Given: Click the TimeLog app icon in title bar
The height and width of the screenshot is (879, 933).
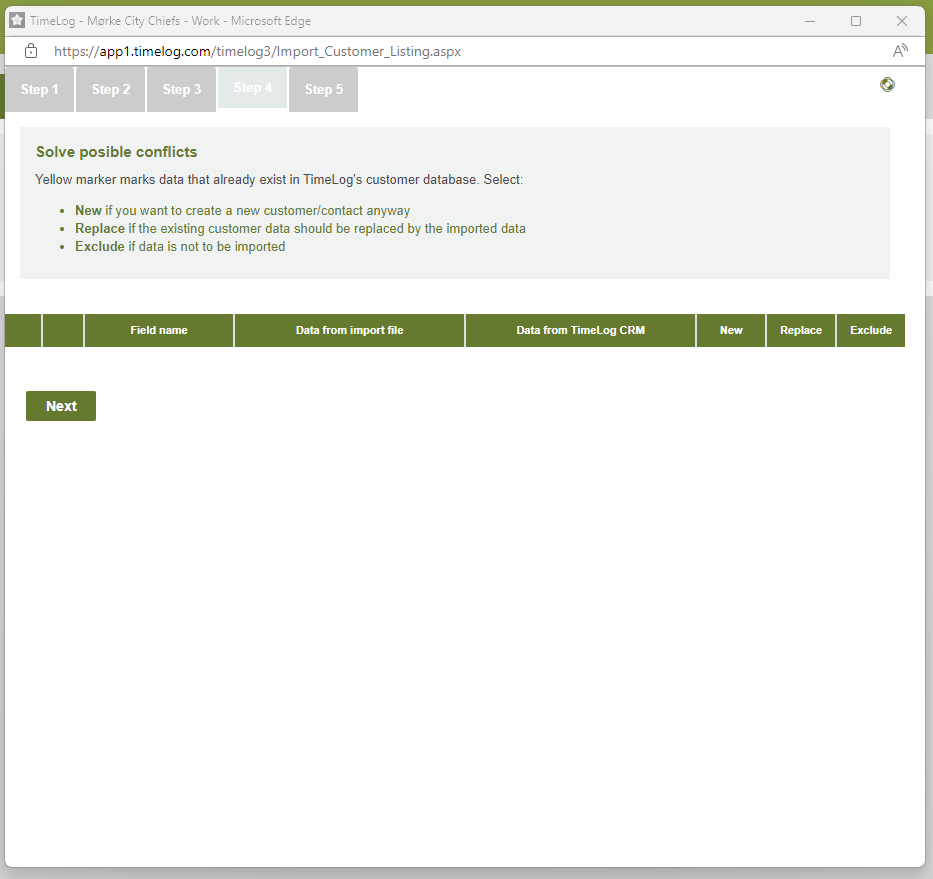Looking at the screenshot, I should (x=17, y=21).
